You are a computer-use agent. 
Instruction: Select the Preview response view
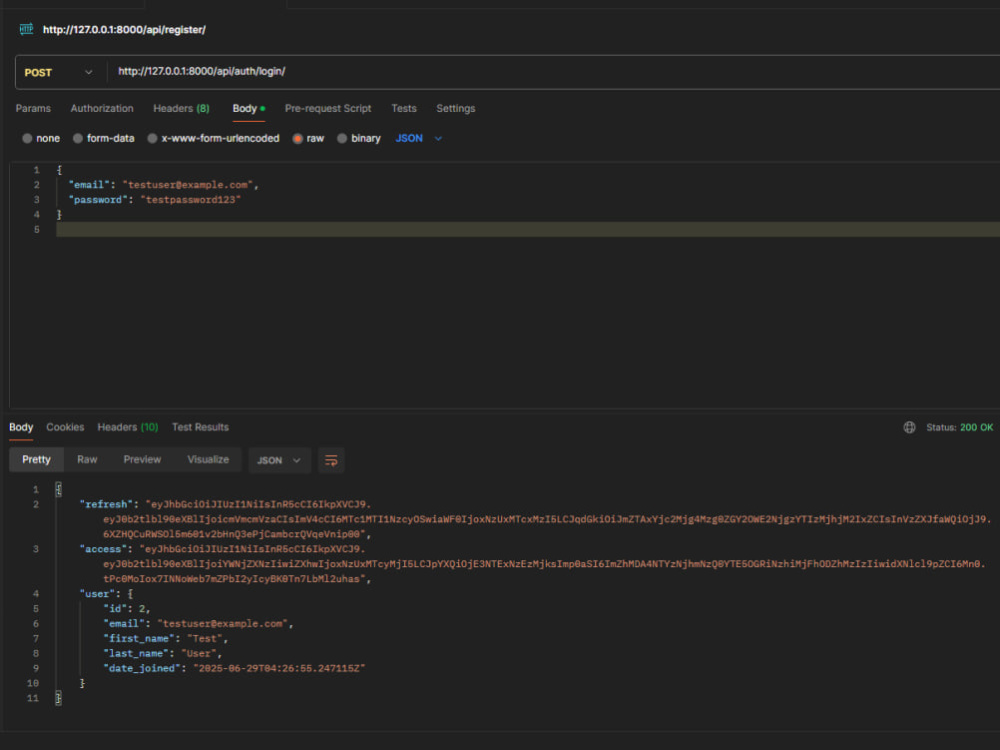(142, 460)
